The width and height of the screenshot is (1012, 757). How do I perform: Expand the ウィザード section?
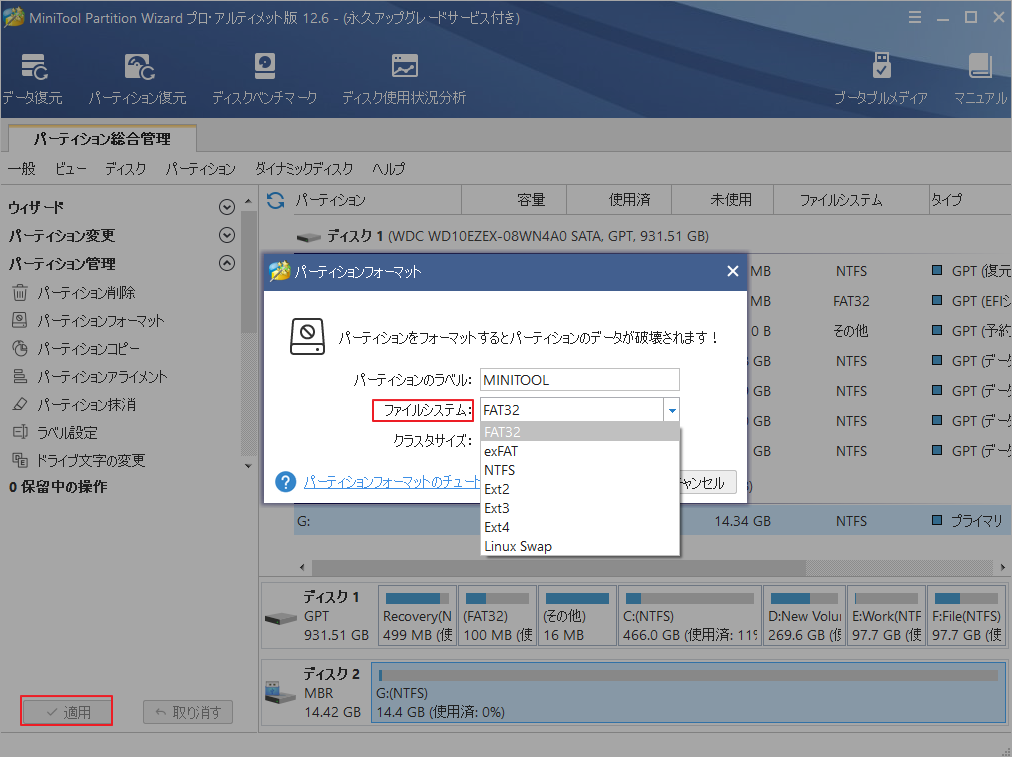tap(227, 207)
